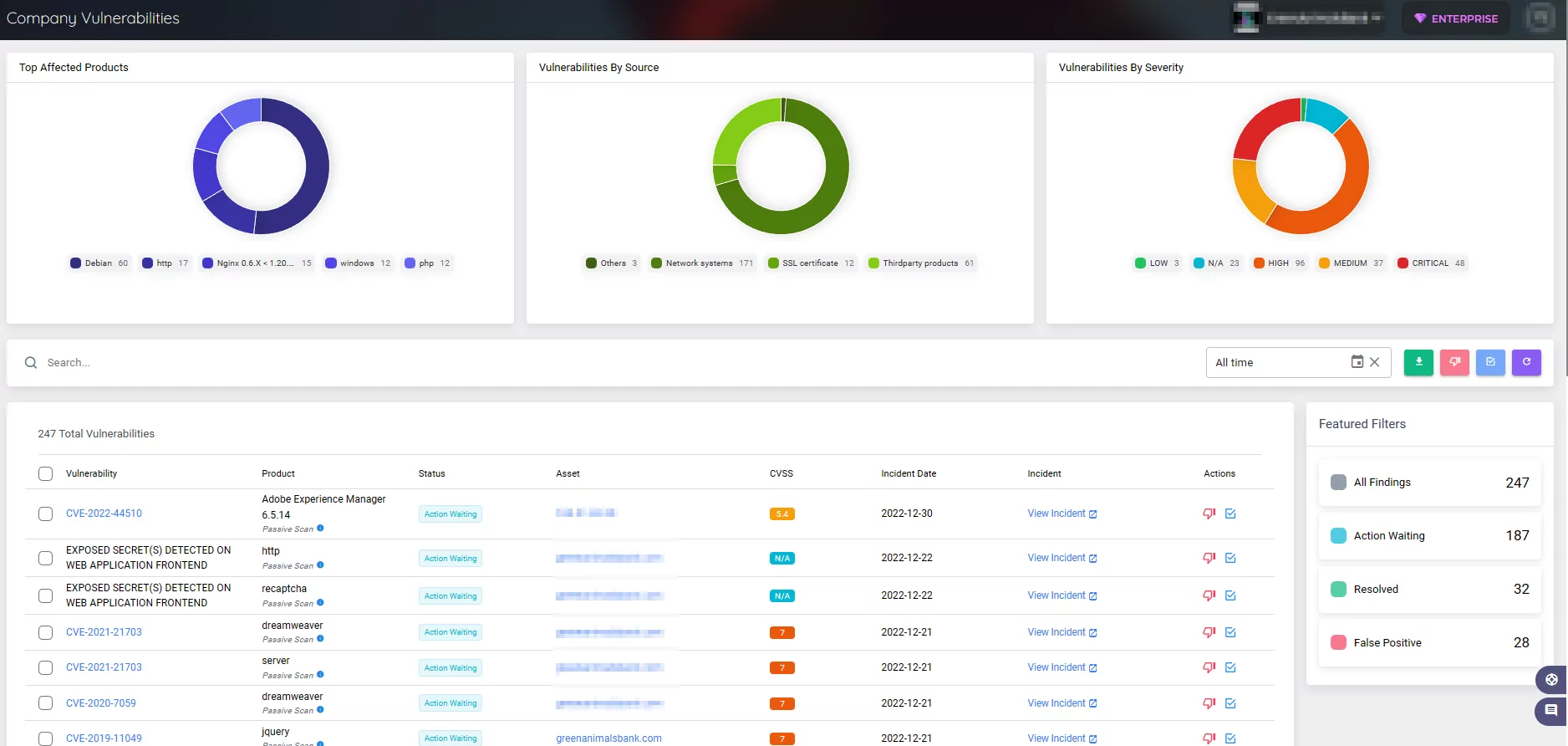Filter by Action Waiting findings
Viewport: 1568px width, 746px height.
tap(1429, 536)
